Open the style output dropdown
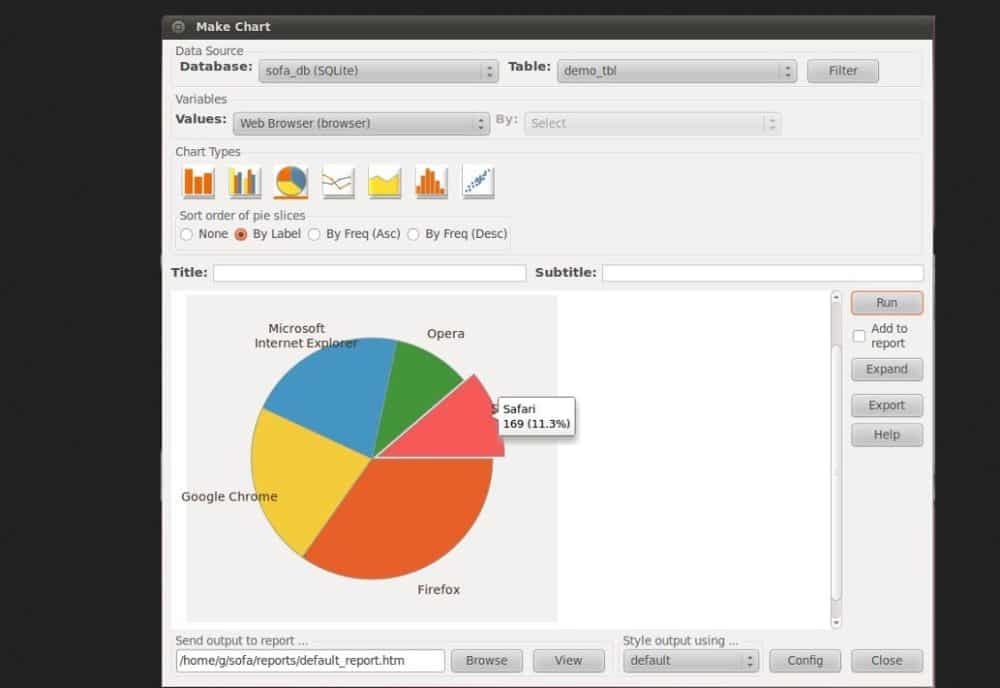The width and height of the screenshot is (1000, 688). (691, 660)
